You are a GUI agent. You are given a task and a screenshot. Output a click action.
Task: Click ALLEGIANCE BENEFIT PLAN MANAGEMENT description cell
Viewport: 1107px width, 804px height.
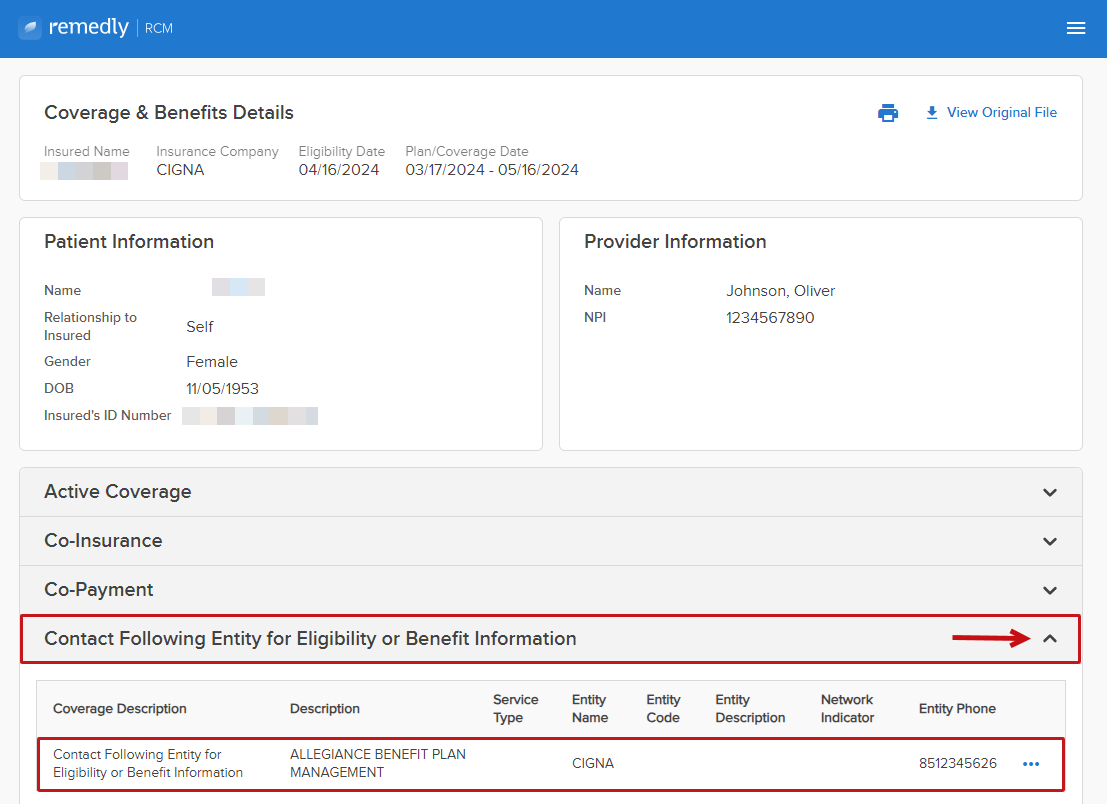click(x=378, y=763)
